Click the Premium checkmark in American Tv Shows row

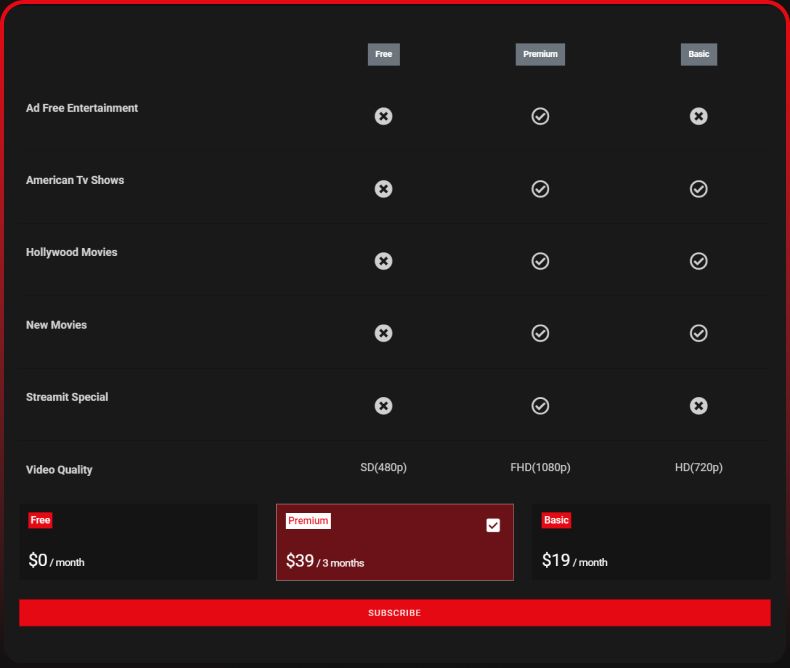(x=540, y=189)
